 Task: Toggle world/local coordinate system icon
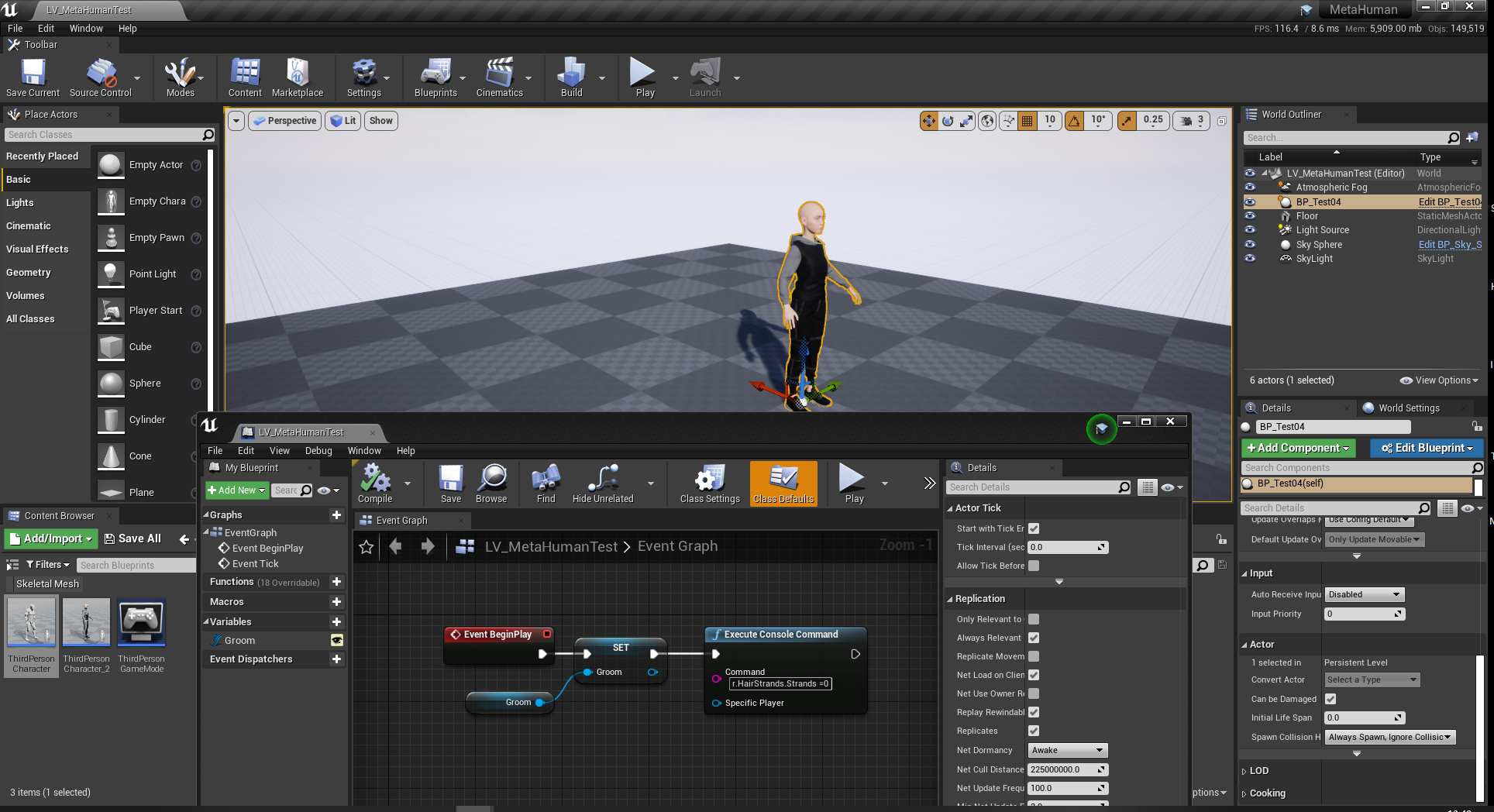pos(987,121)
